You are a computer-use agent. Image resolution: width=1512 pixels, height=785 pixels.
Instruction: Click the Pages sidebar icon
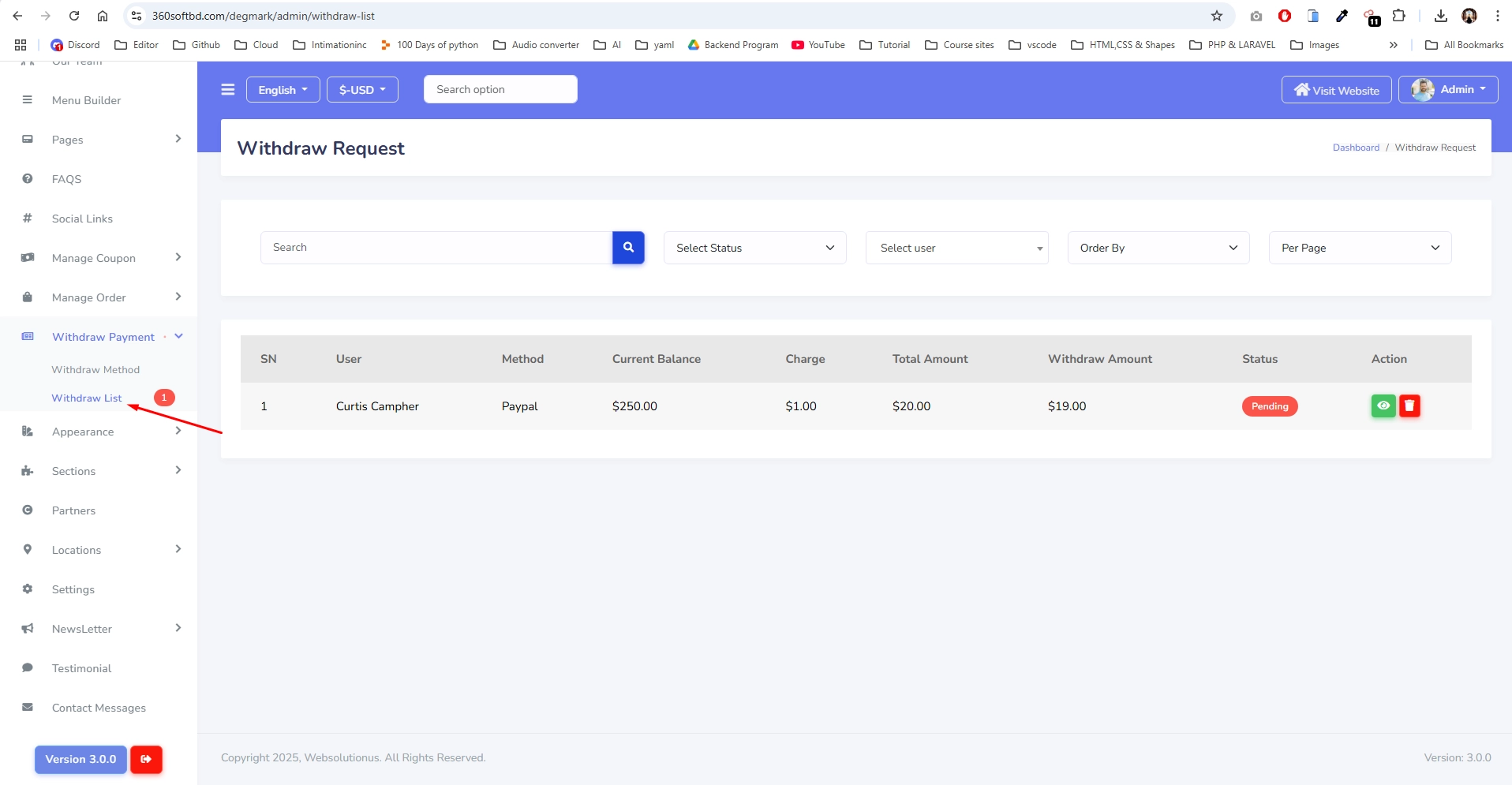point(28,140)
